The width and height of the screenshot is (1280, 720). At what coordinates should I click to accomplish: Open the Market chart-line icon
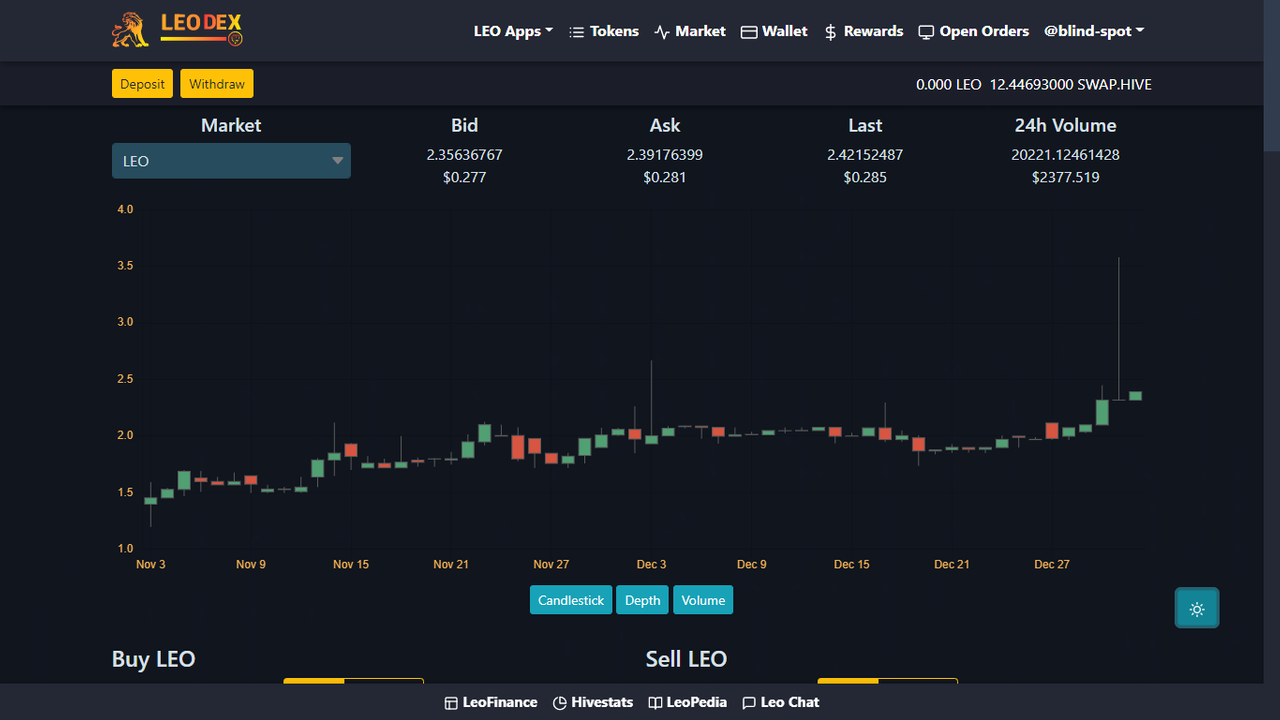[x=662, y=32]
